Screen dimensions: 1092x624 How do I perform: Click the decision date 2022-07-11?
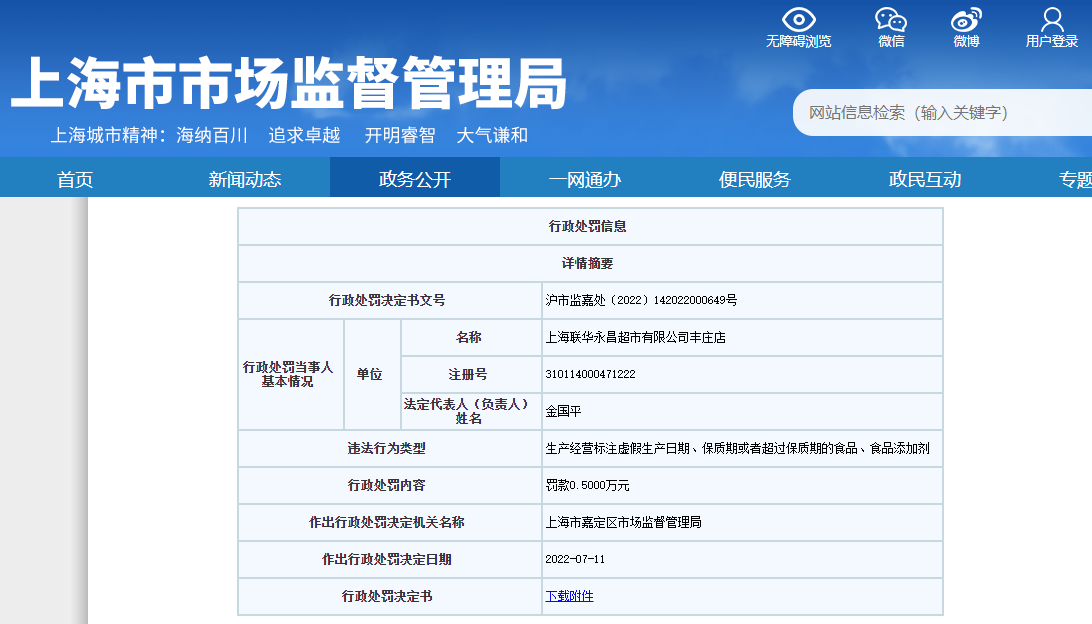(575, 559)
